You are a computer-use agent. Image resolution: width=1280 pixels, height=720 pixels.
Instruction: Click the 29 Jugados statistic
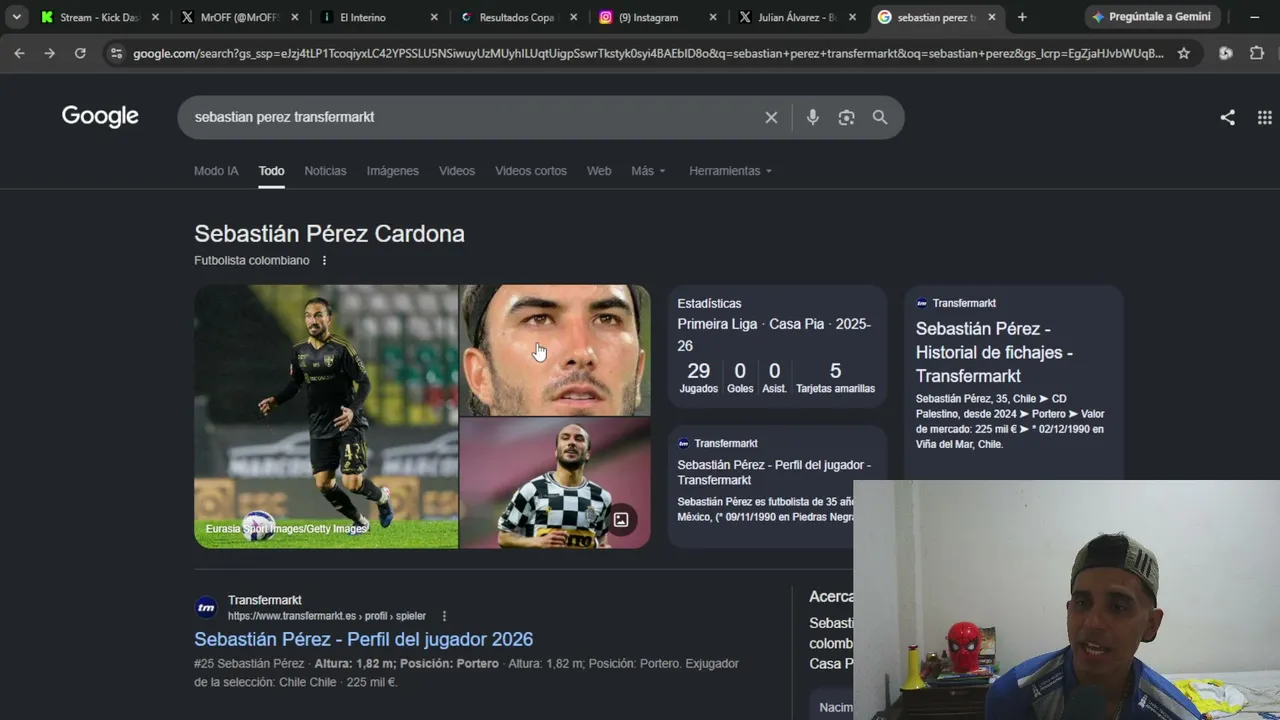point(699,377)
